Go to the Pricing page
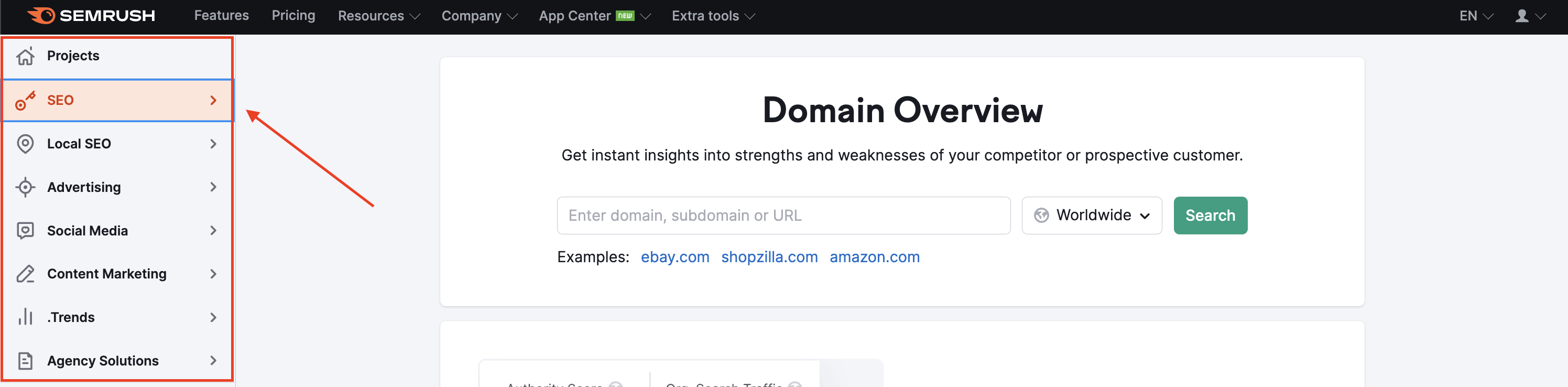This screenshot has width=1568, height=387. [293, 15]
